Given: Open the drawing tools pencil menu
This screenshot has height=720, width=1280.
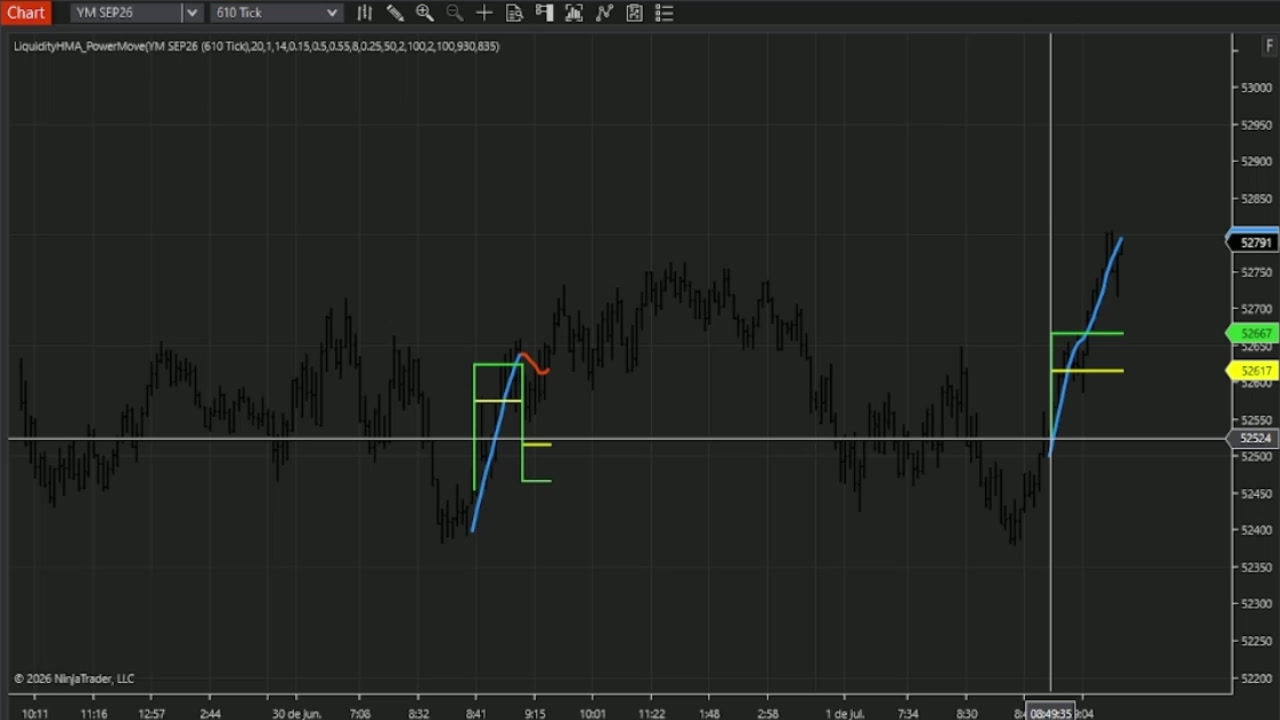Looking at the screenshot, I should coord(395,13).
